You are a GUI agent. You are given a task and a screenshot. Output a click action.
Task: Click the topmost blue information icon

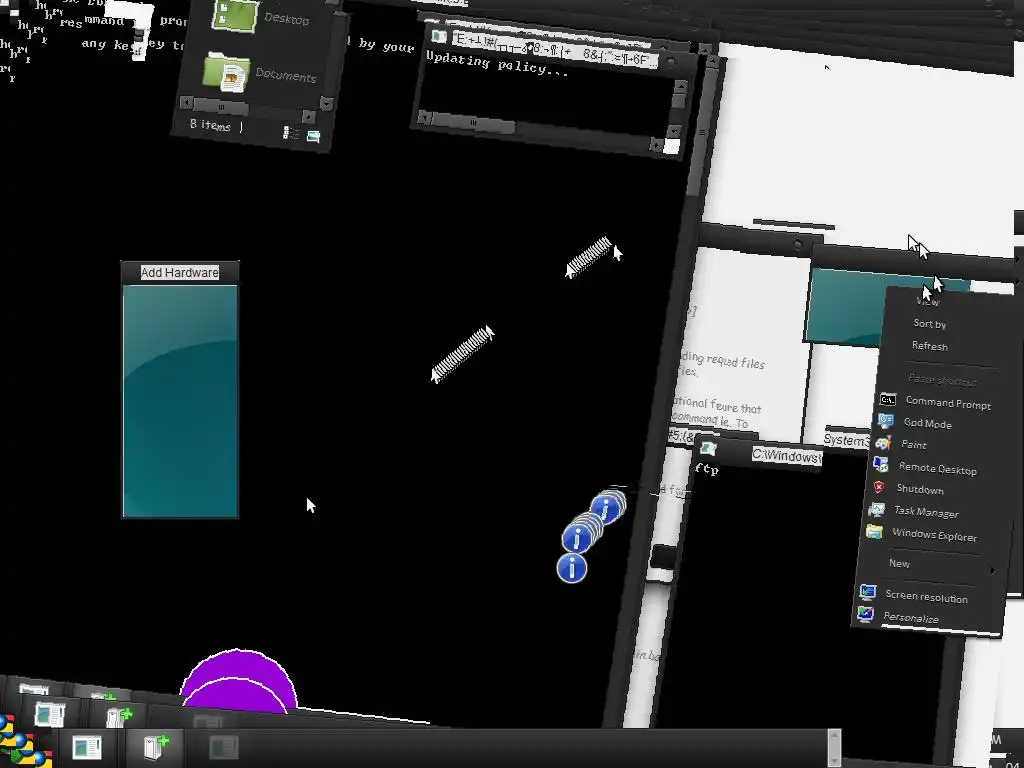(608, 507)
